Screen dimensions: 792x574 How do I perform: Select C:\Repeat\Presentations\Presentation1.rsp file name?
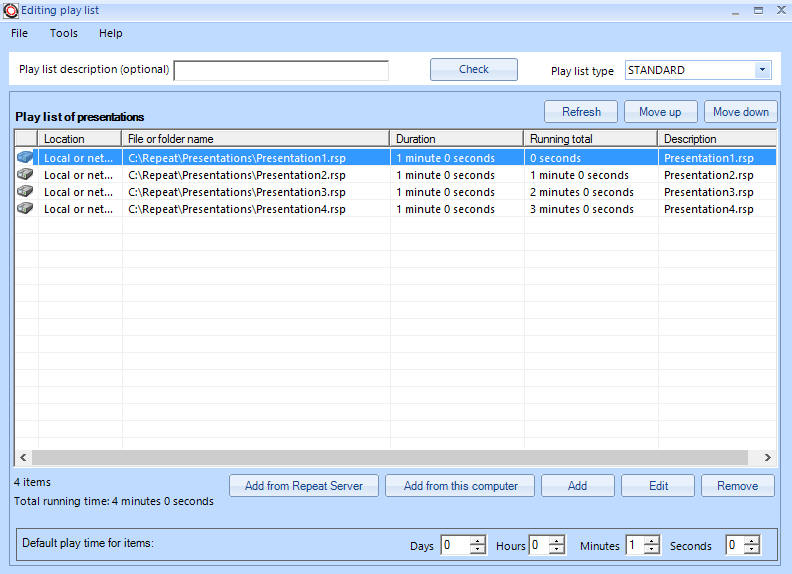click(x=237, y=158)
